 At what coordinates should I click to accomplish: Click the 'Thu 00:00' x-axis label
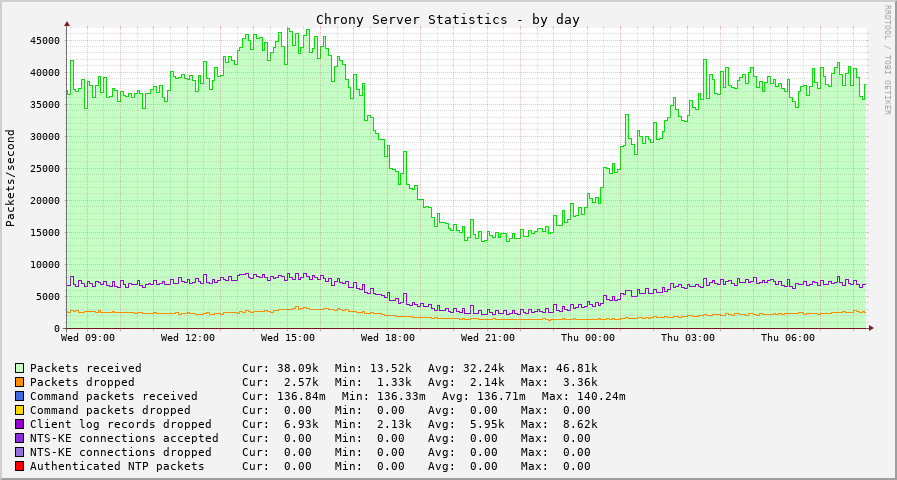(x=588, y=338)
